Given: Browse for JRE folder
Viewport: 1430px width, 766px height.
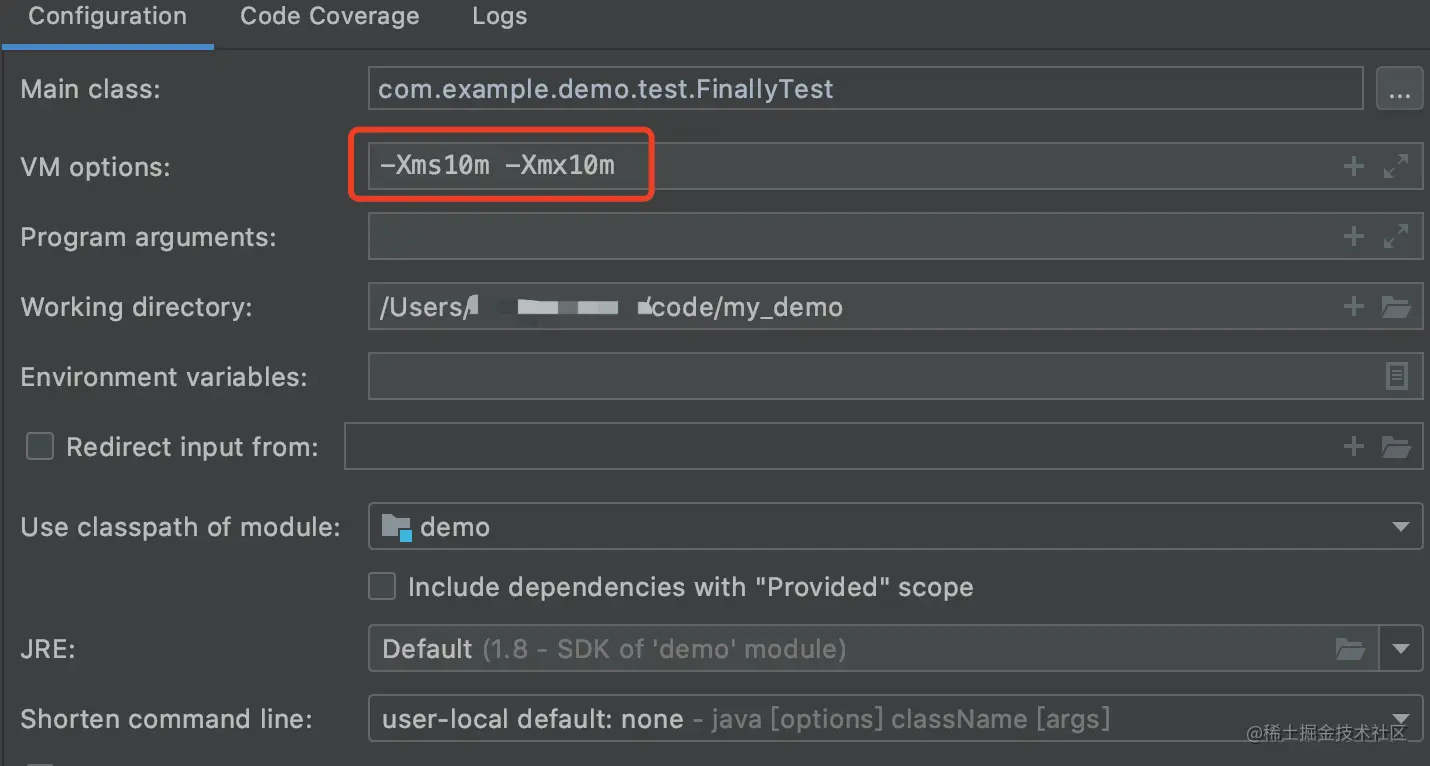Looking at the screenshot, I should 1350,649.
